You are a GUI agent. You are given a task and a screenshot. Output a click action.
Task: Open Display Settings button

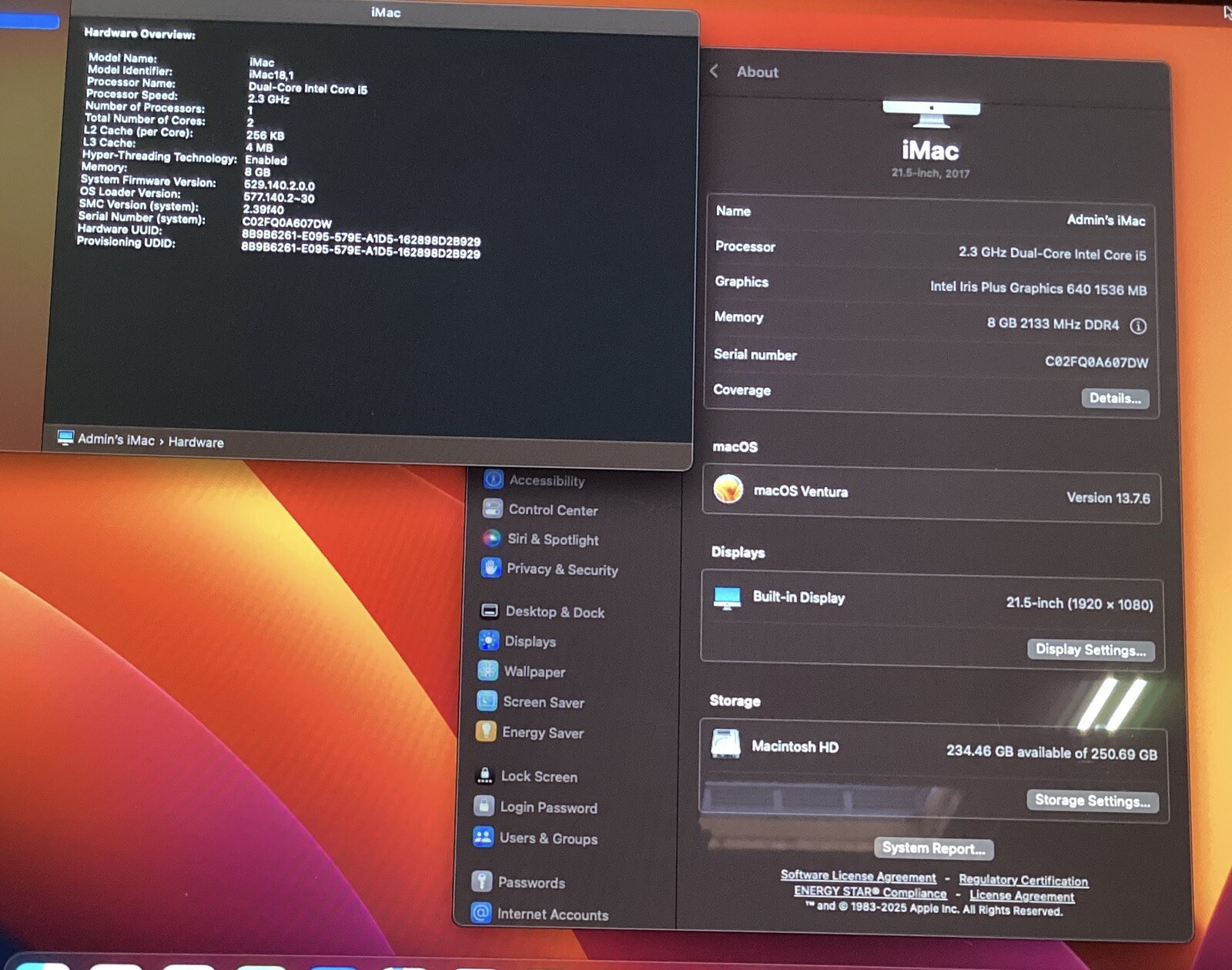point(1090,650)
